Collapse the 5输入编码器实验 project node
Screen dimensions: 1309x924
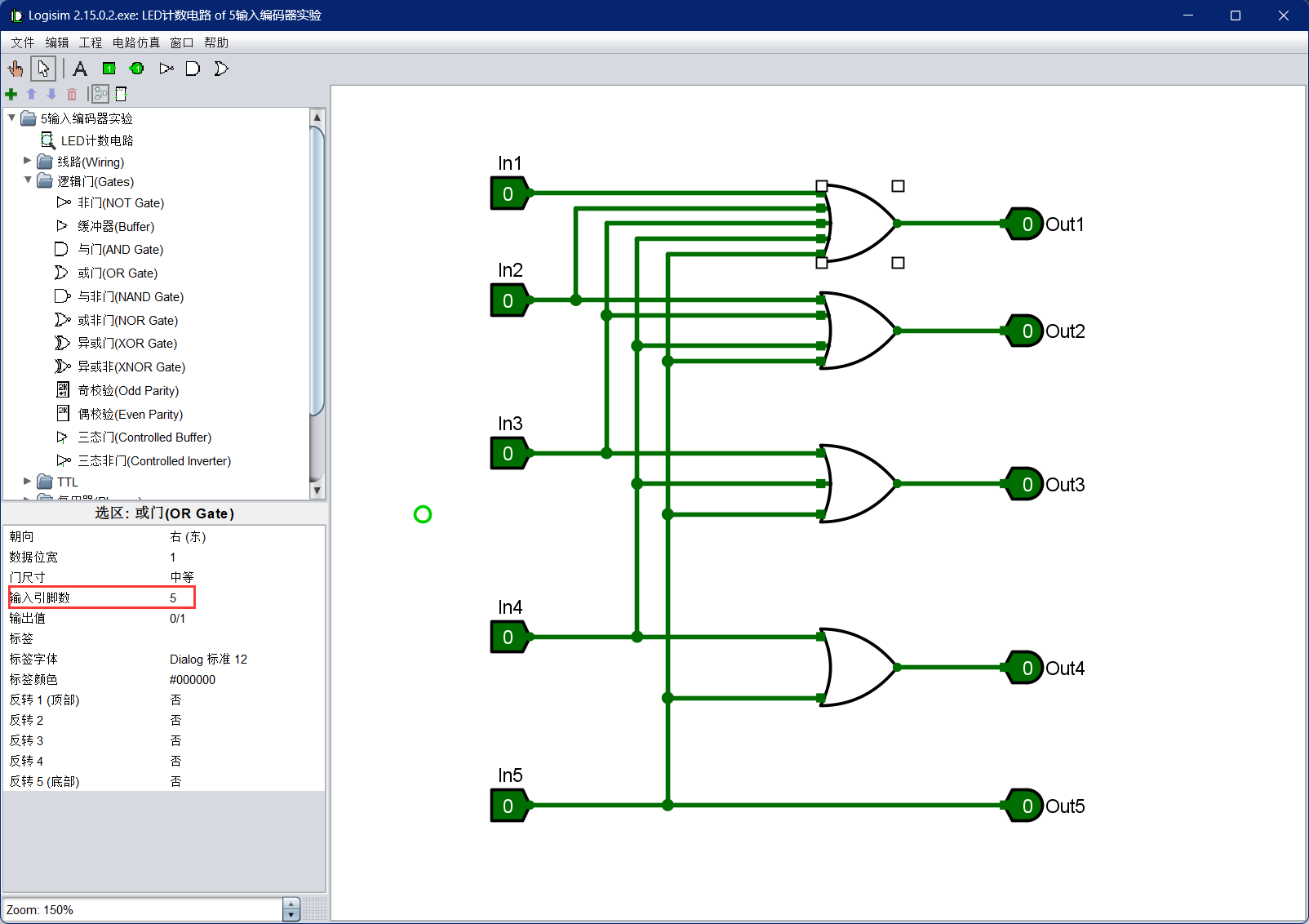click(11, 118)
